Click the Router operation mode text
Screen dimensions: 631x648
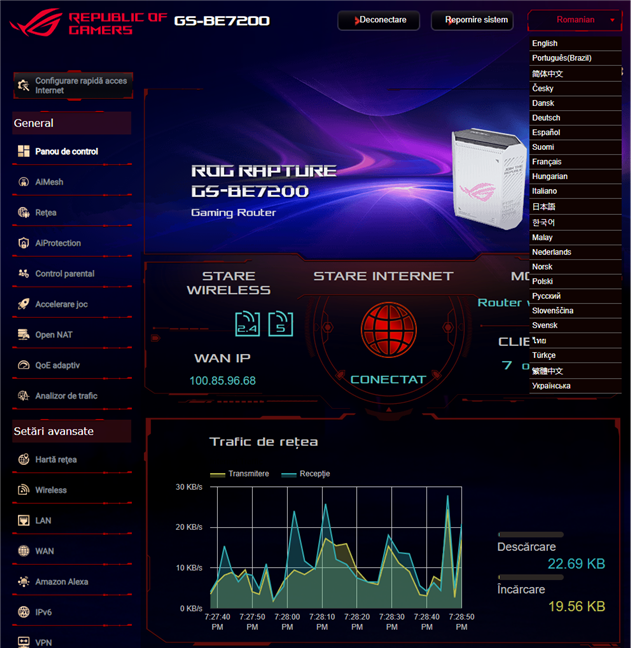(x=503, y=303)
